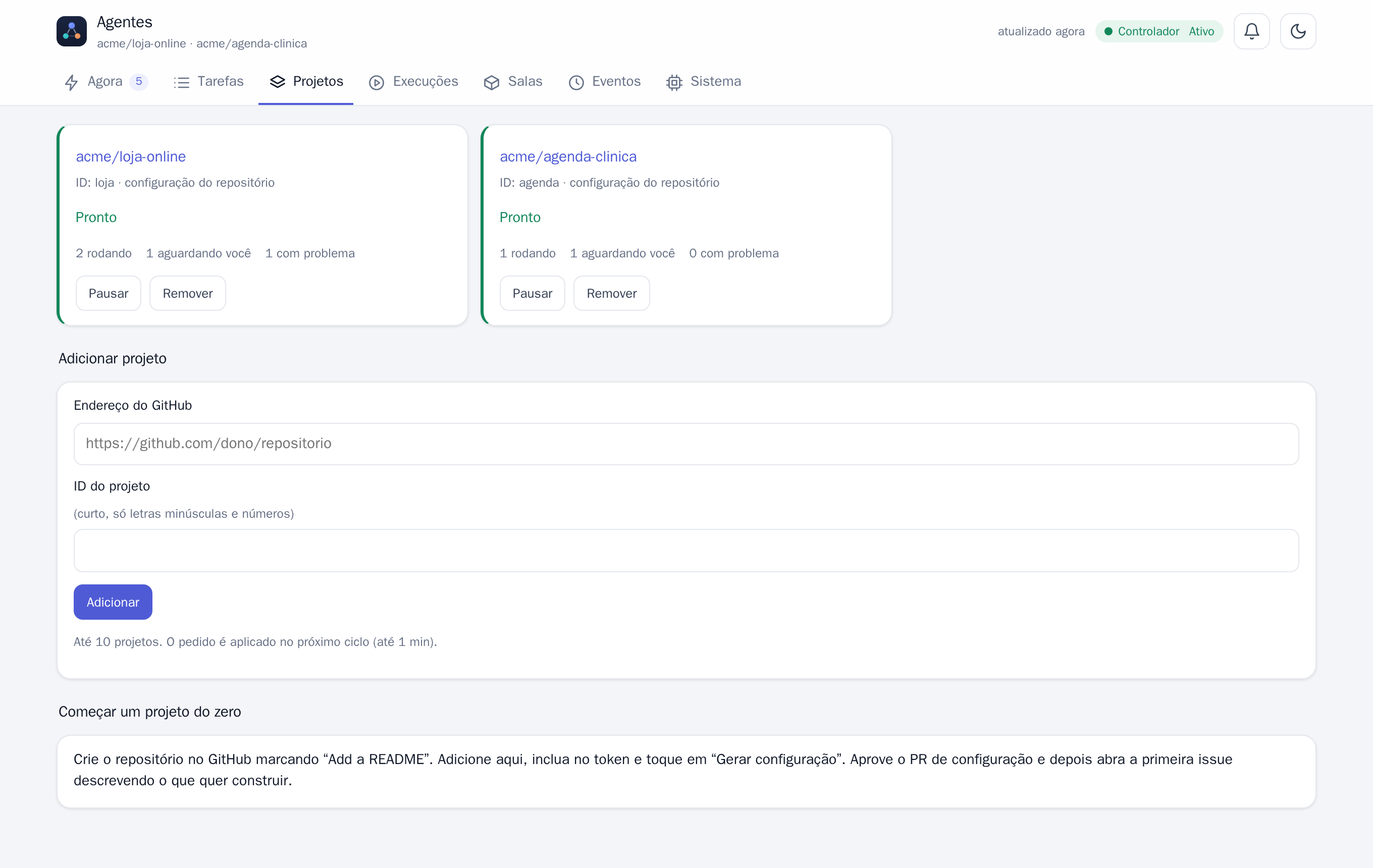Viewport: 1373px width, 868px height.
Task: Click the lightning bolt icon of Agora
Action: point(71,83)
